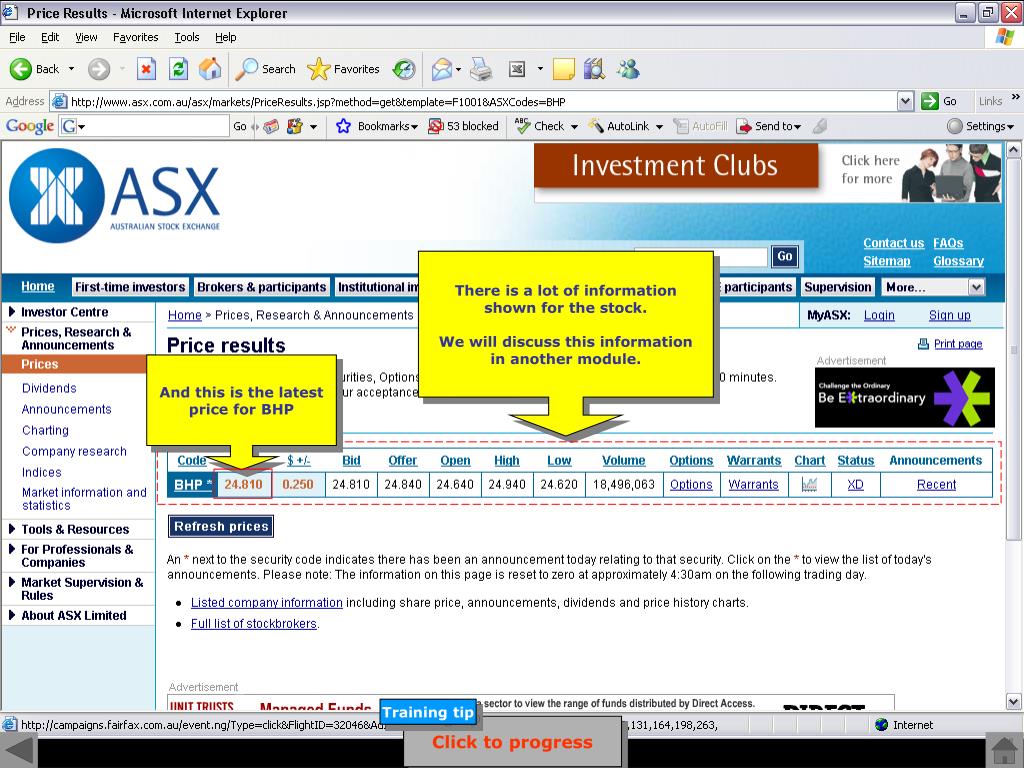Open the address bar dropdown arrow
Image resolution: width=1024 pixels, height=768 pixels.
pos(905,101)
